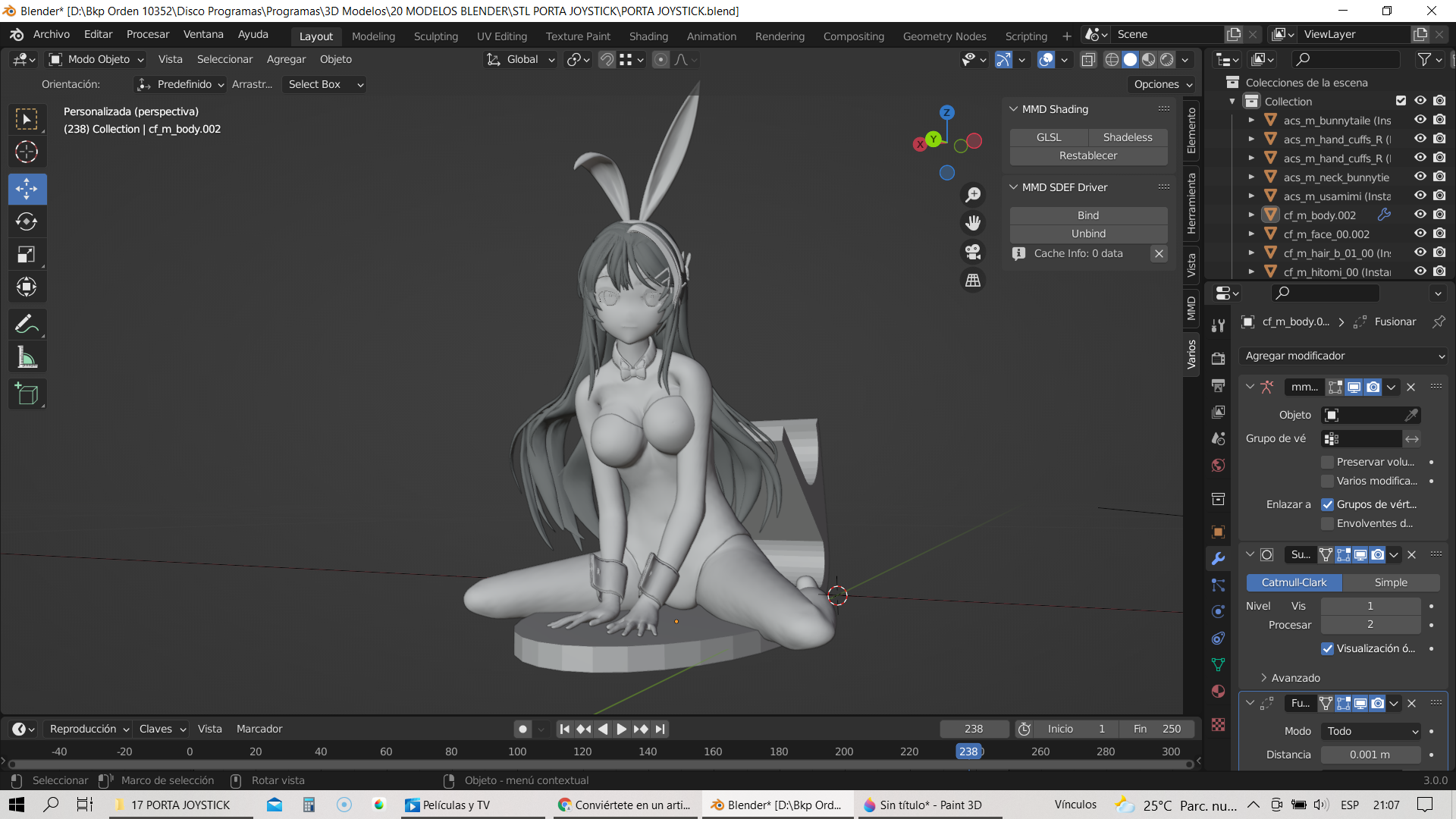Open the Render properties tab
Image resolution: width=1456 pixels, height=819 pixels.
click(x=1218, y=359)
